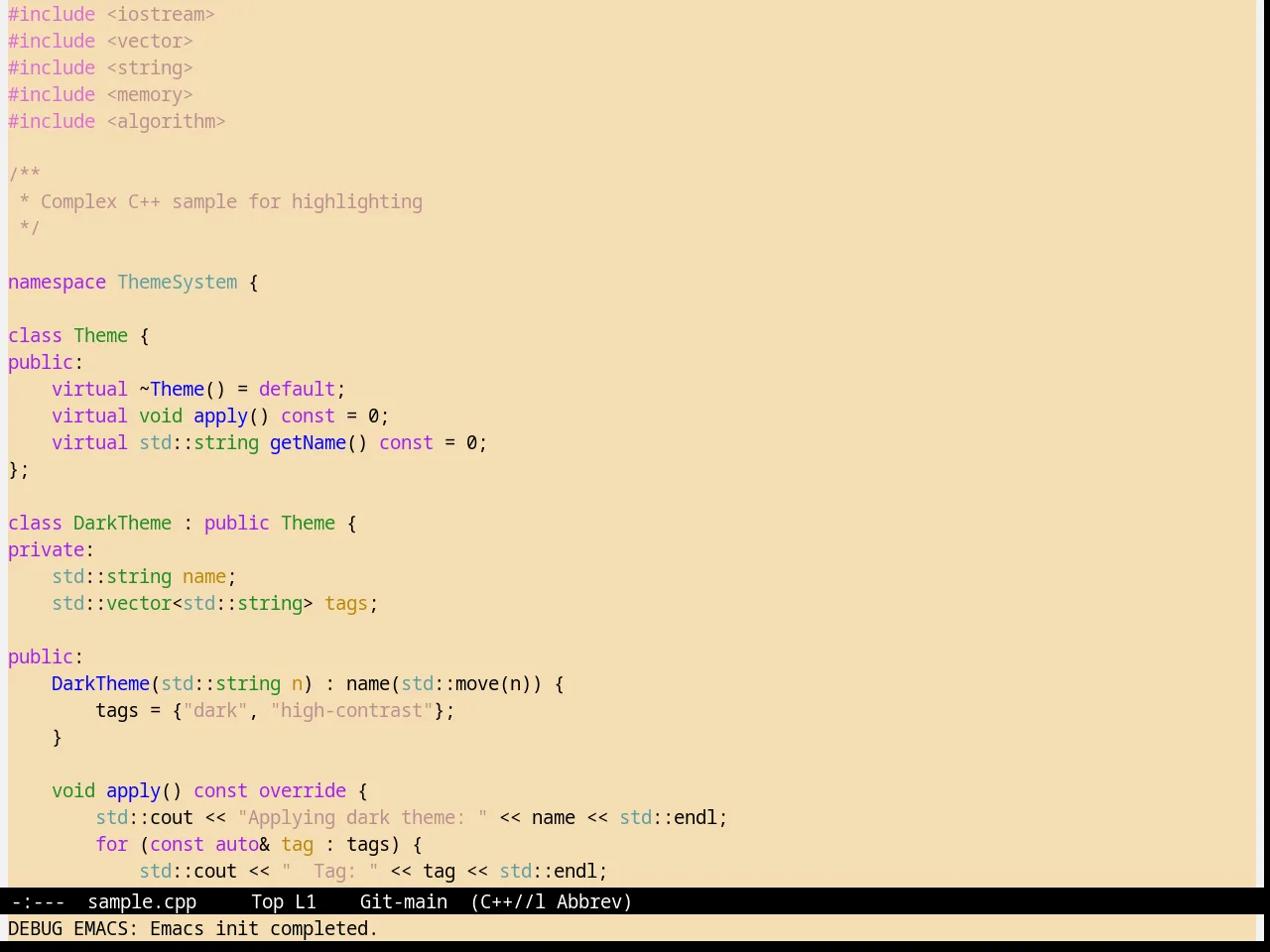Click 'std::move' call in constructor
Image resolution: width=1270 pixels, height=952 pixels.
(449, 683)
